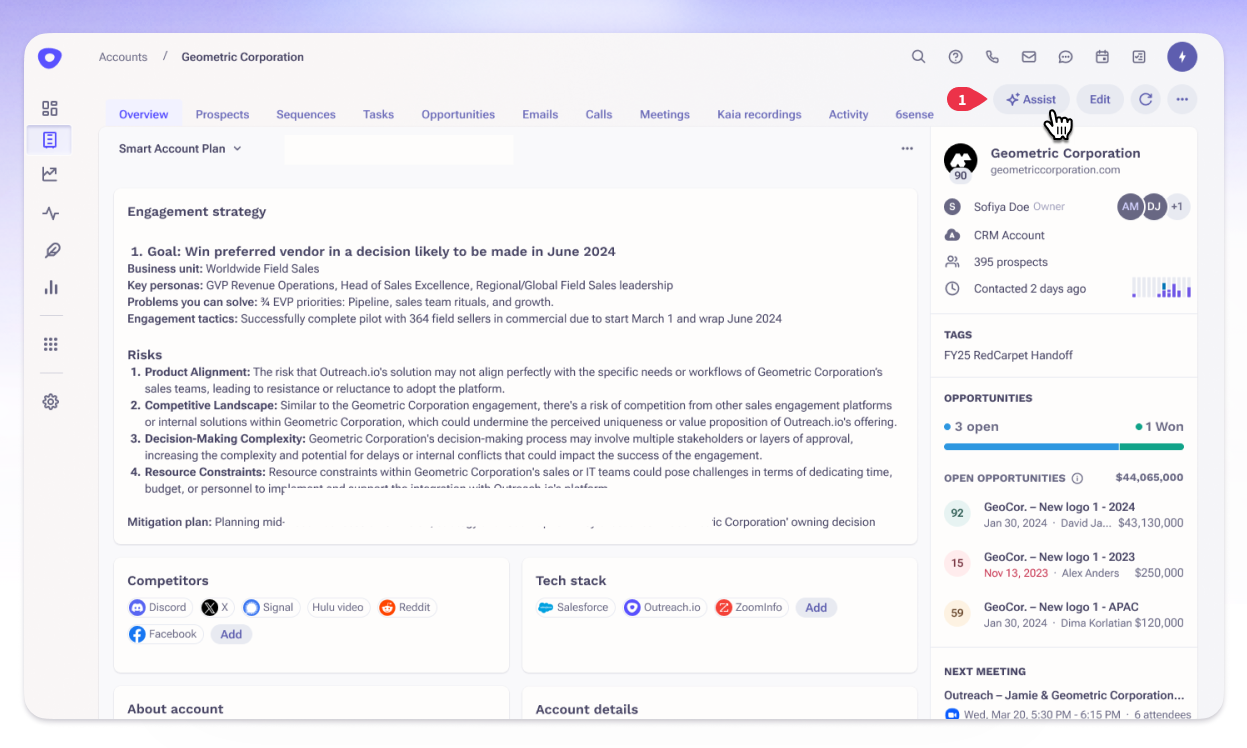
Task: Open the trending chart icon in sidebar
Action: point(50,174)
